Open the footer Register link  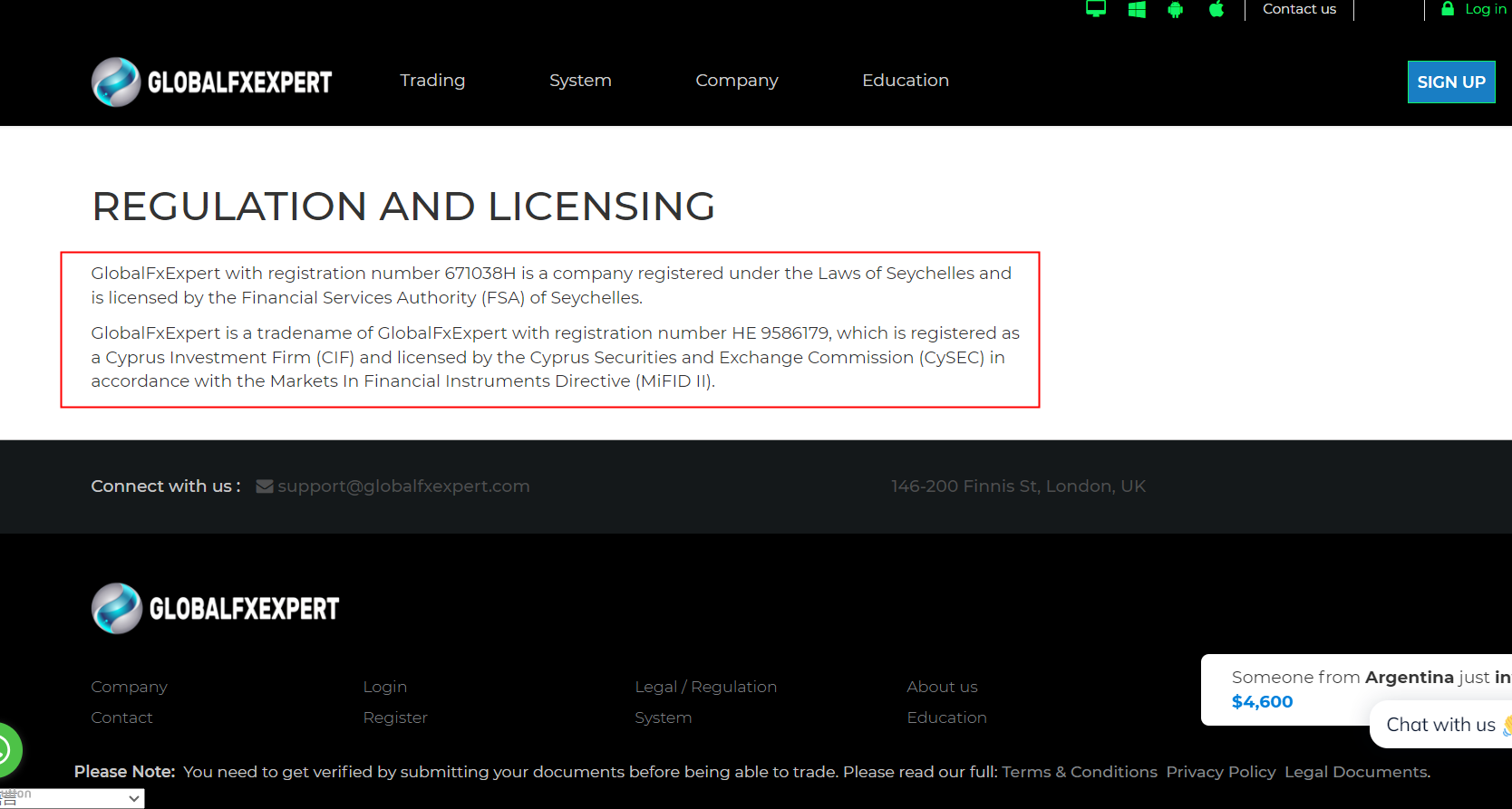pyautogui.click(x=395, y=718)
